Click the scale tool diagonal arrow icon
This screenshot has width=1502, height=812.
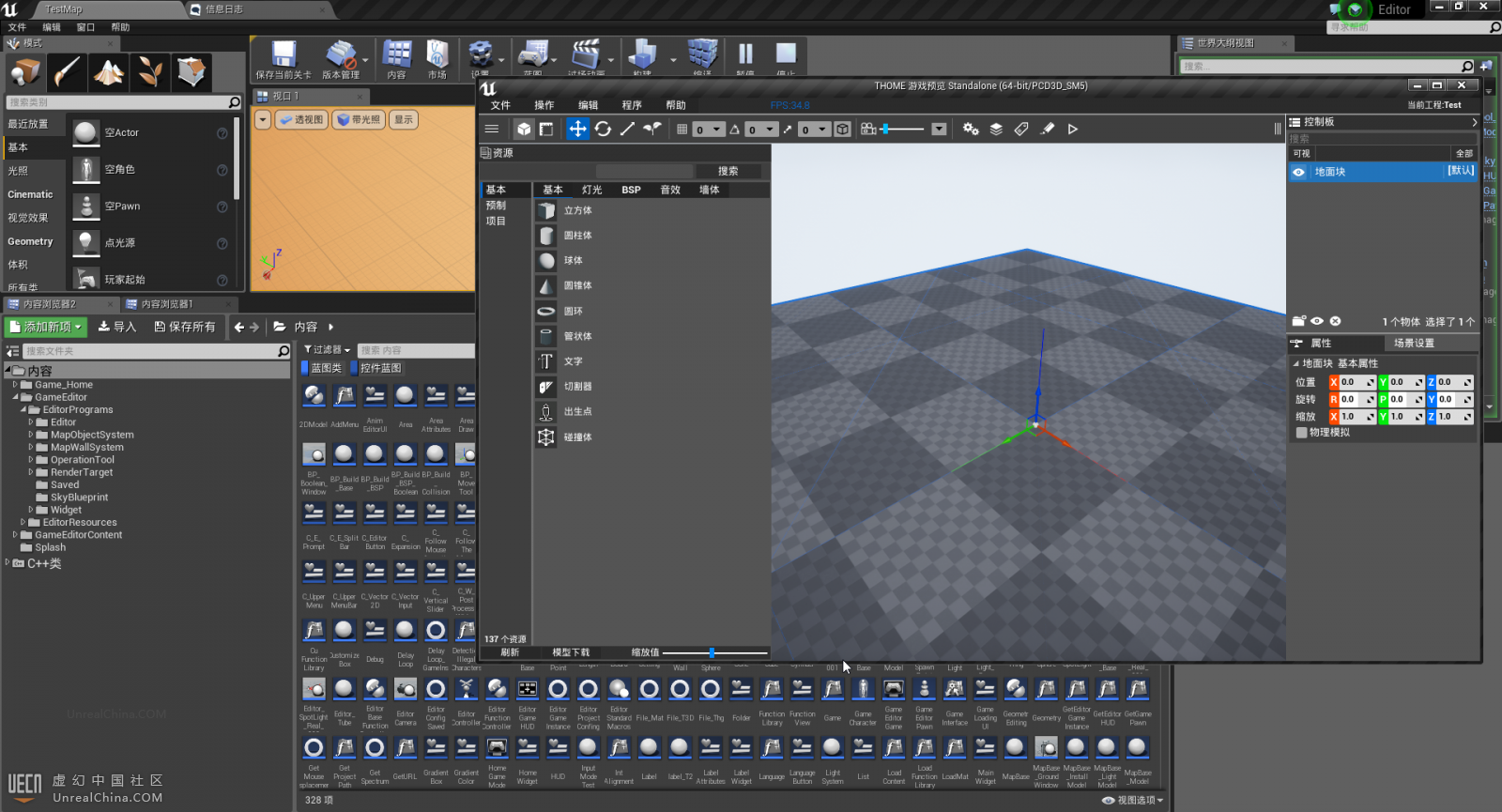tap(627, 130)
